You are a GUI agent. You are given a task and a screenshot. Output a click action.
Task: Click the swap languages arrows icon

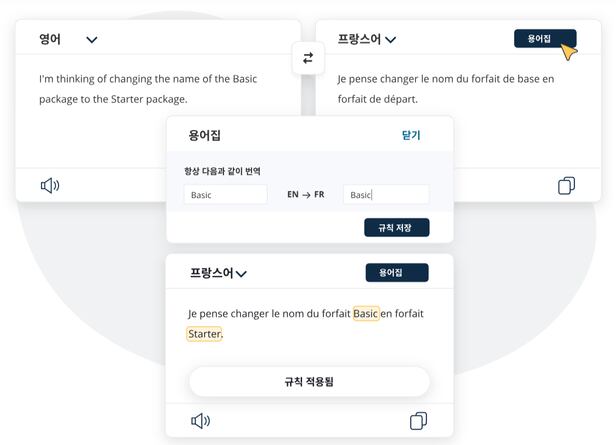(x=307, y=58)
